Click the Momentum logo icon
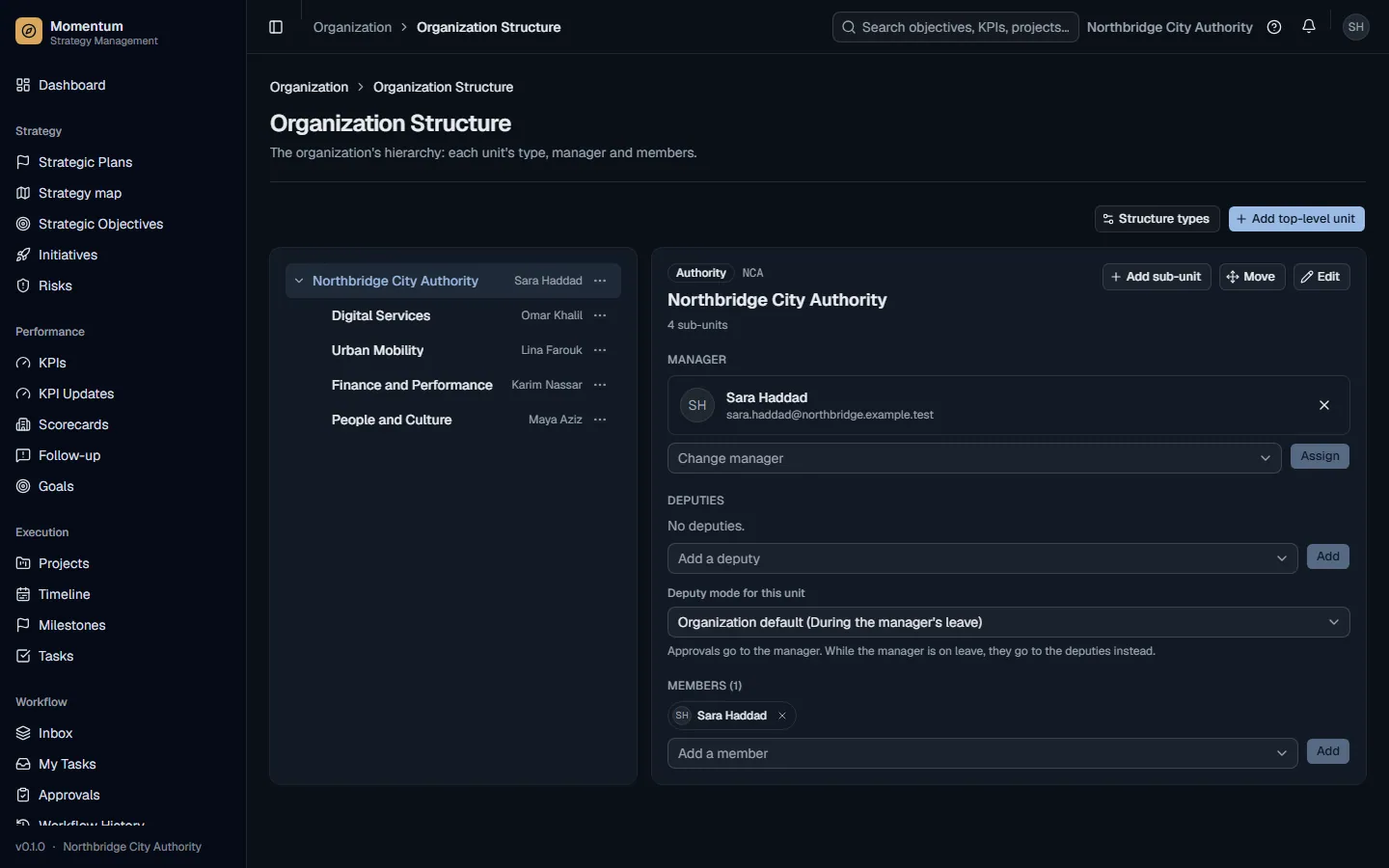The width and height of the screenshot is (1389, 868). tap(29, 32)
